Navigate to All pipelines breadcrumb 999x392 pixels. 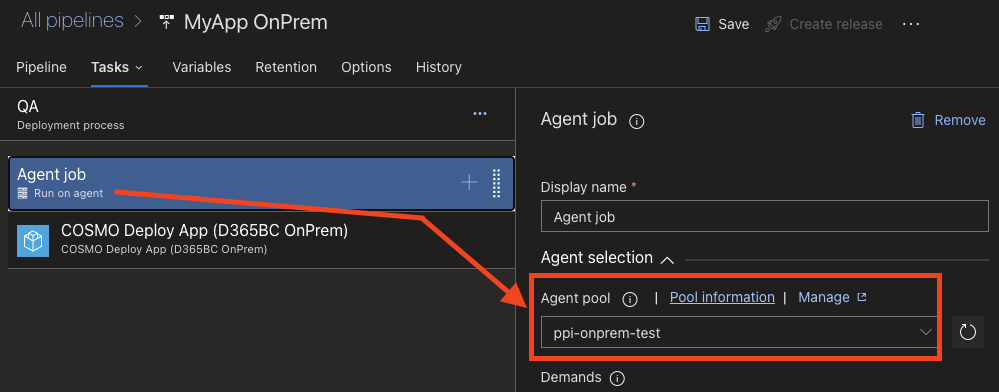72,20
